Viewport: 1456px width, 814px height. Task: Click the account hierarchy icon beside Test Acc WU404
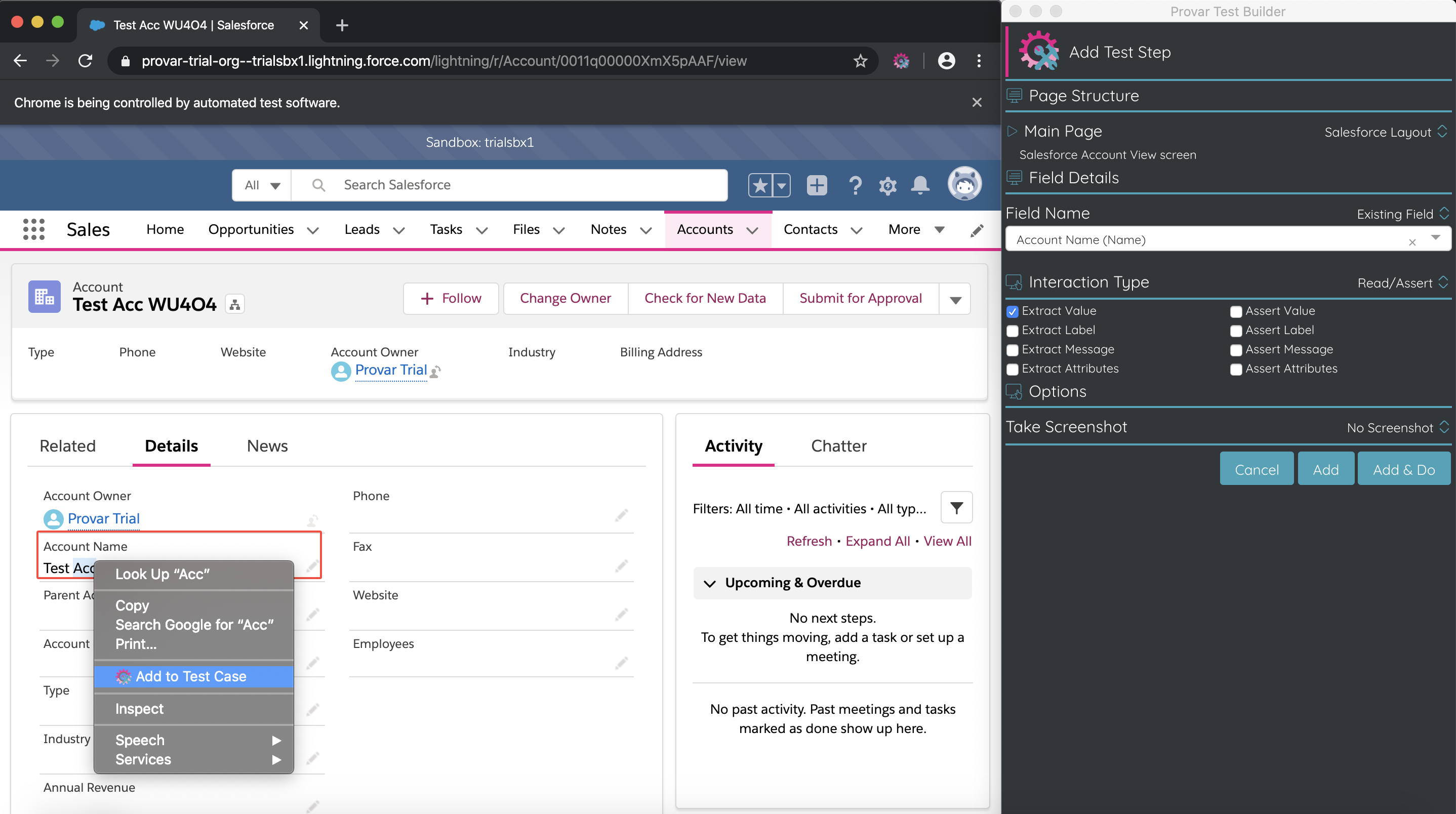coord(234,305)
